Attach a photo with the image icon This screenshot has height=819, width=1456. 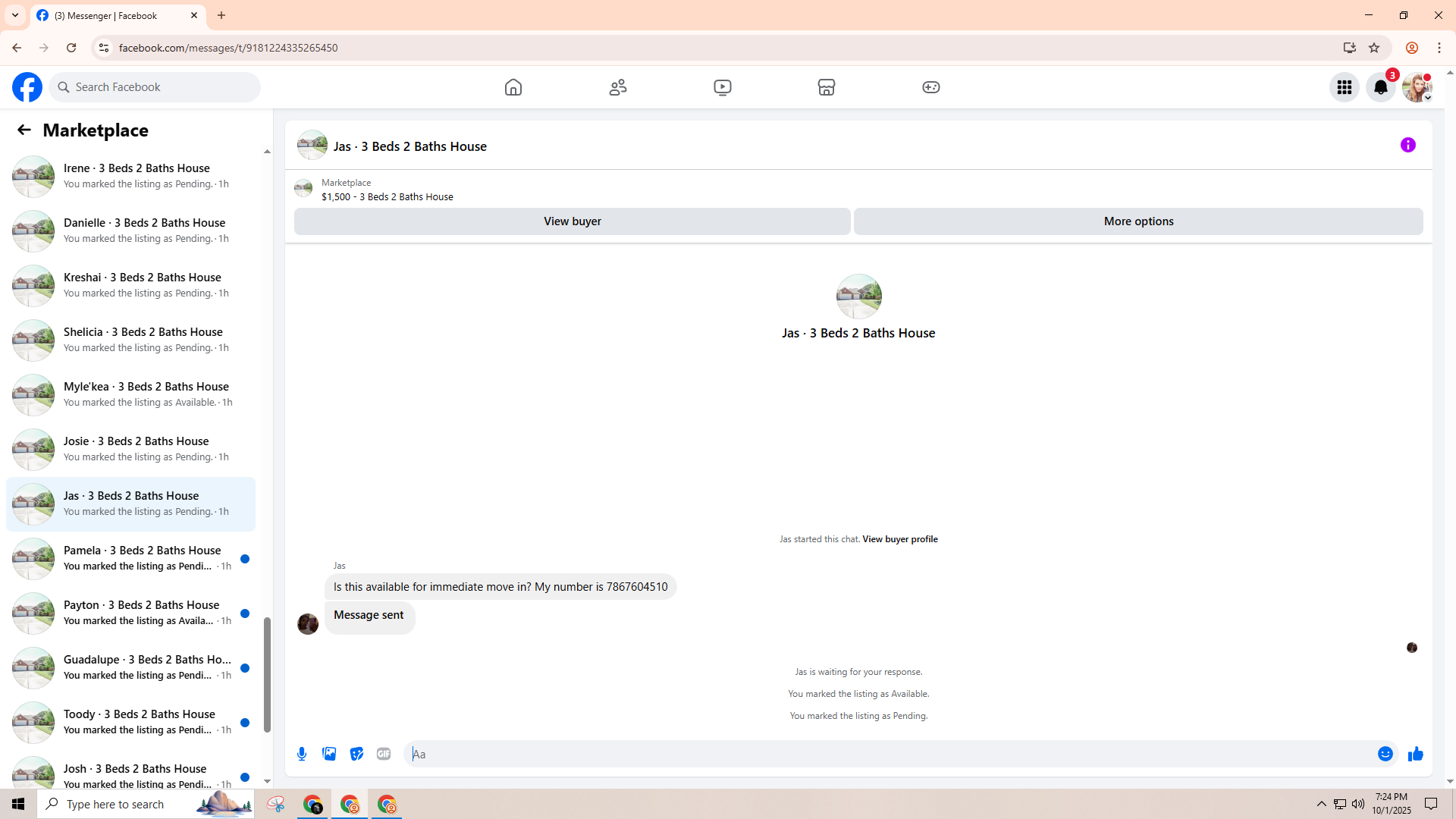pyautogui.click(x=329, y=754)
